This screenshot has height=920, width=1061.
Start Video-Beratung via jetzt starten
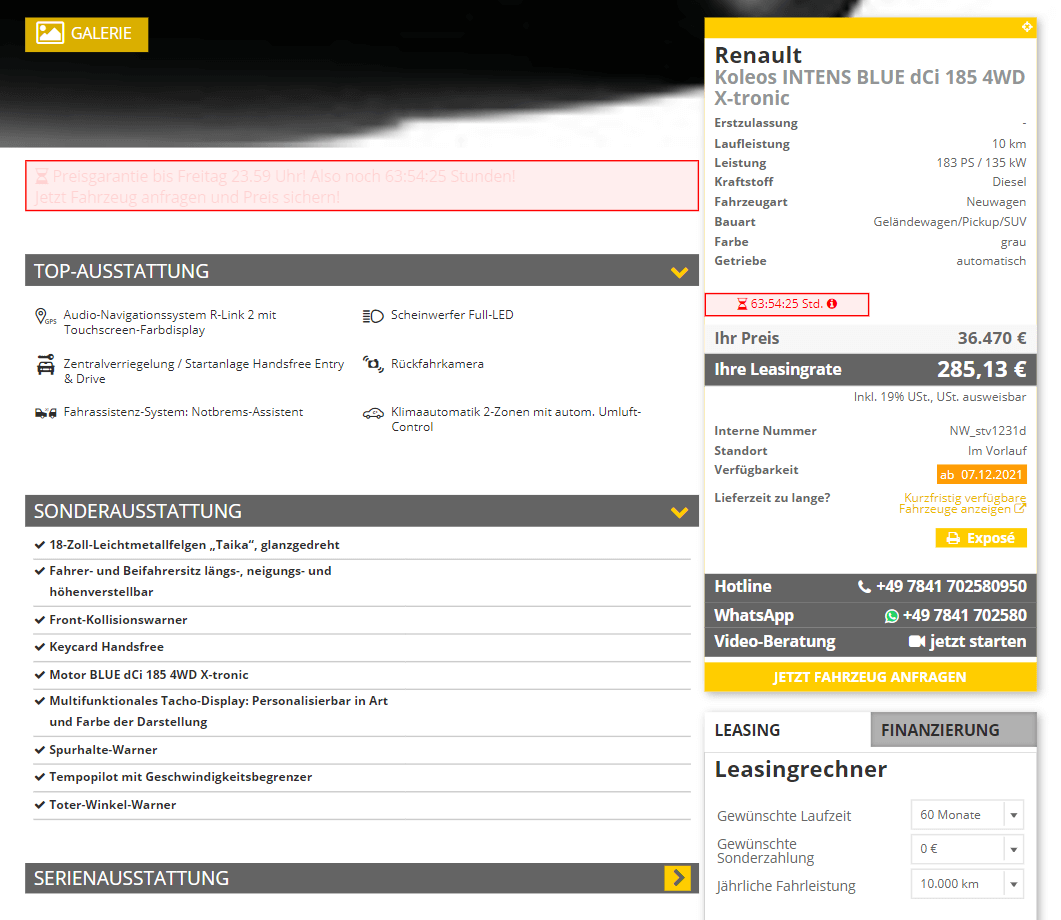978,641
